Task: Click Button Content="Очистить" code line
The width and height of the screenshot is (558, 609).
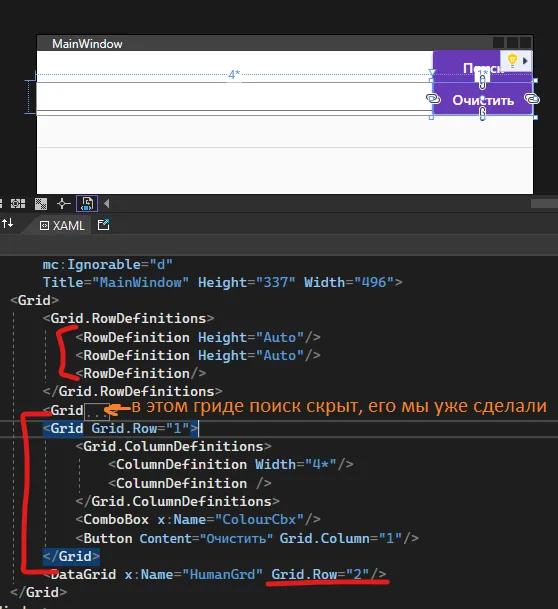Action: [x=247, y=538]
